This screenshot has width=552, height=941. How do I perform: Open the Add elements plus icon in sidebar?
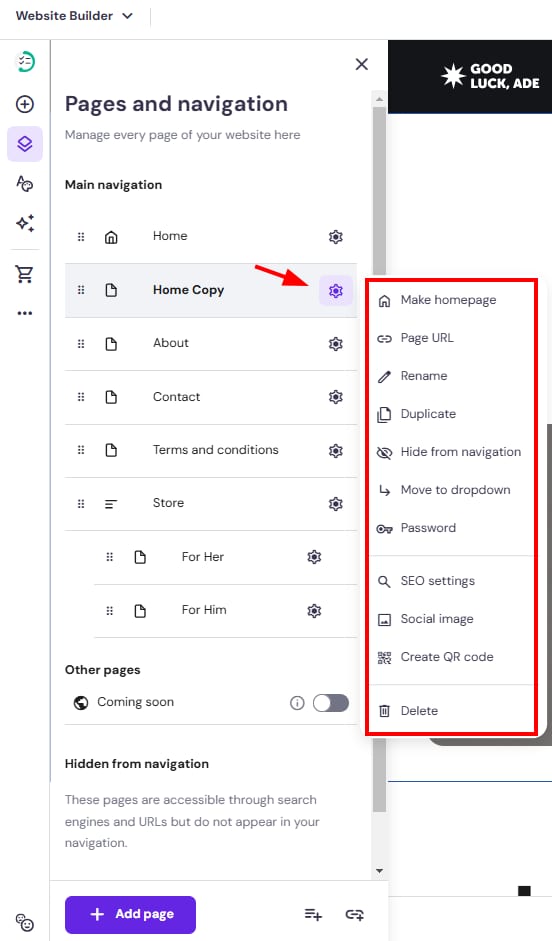pos(25,104)
